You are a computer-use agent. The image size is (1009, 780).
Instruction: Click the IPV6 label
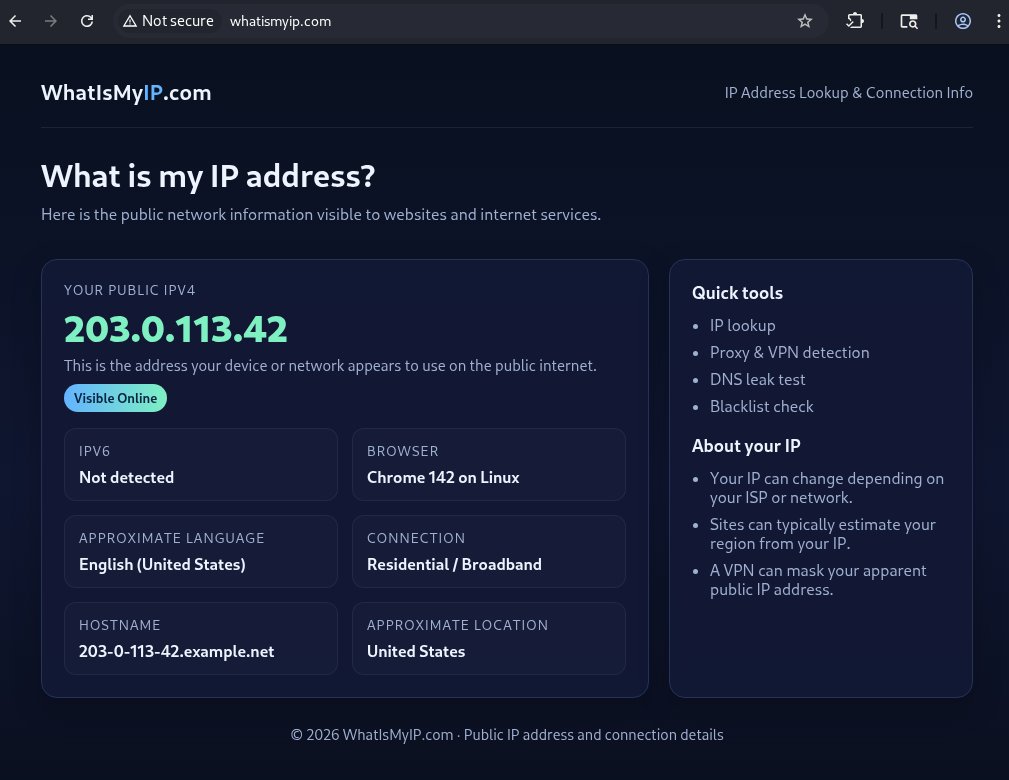[95, 451]
